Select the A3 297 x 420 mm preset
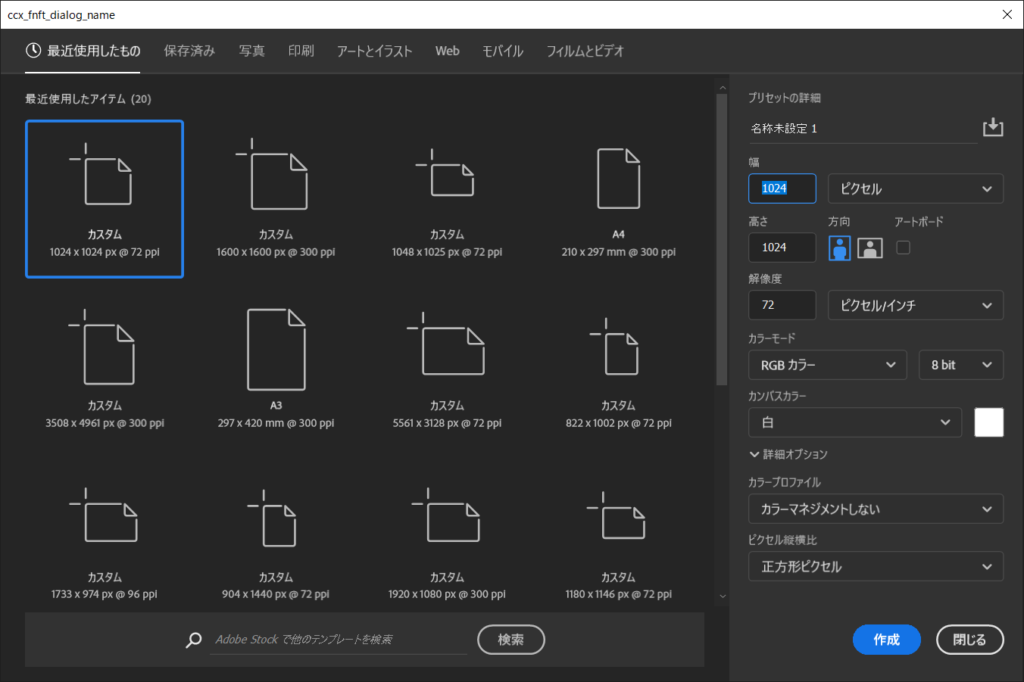The image size is (1024, 682). point(276,363)
